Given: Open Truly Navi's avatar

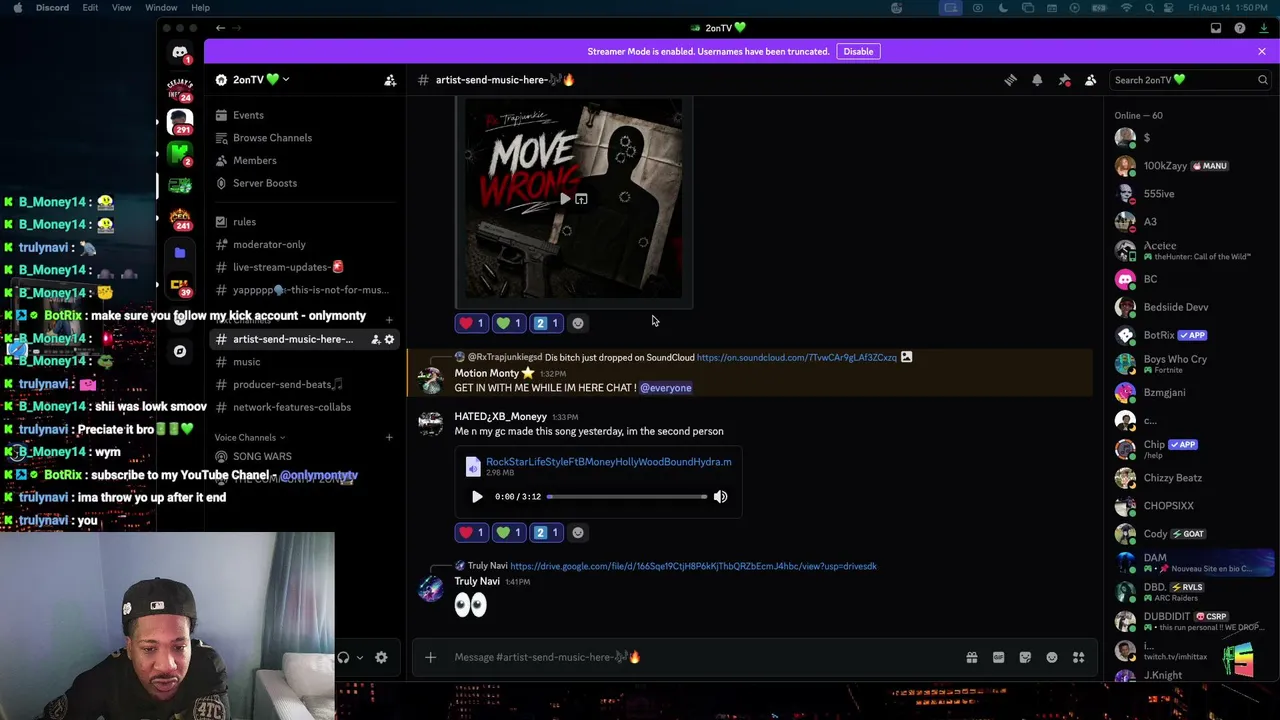Looking at the screenshot, I should [x=430, y=588].
